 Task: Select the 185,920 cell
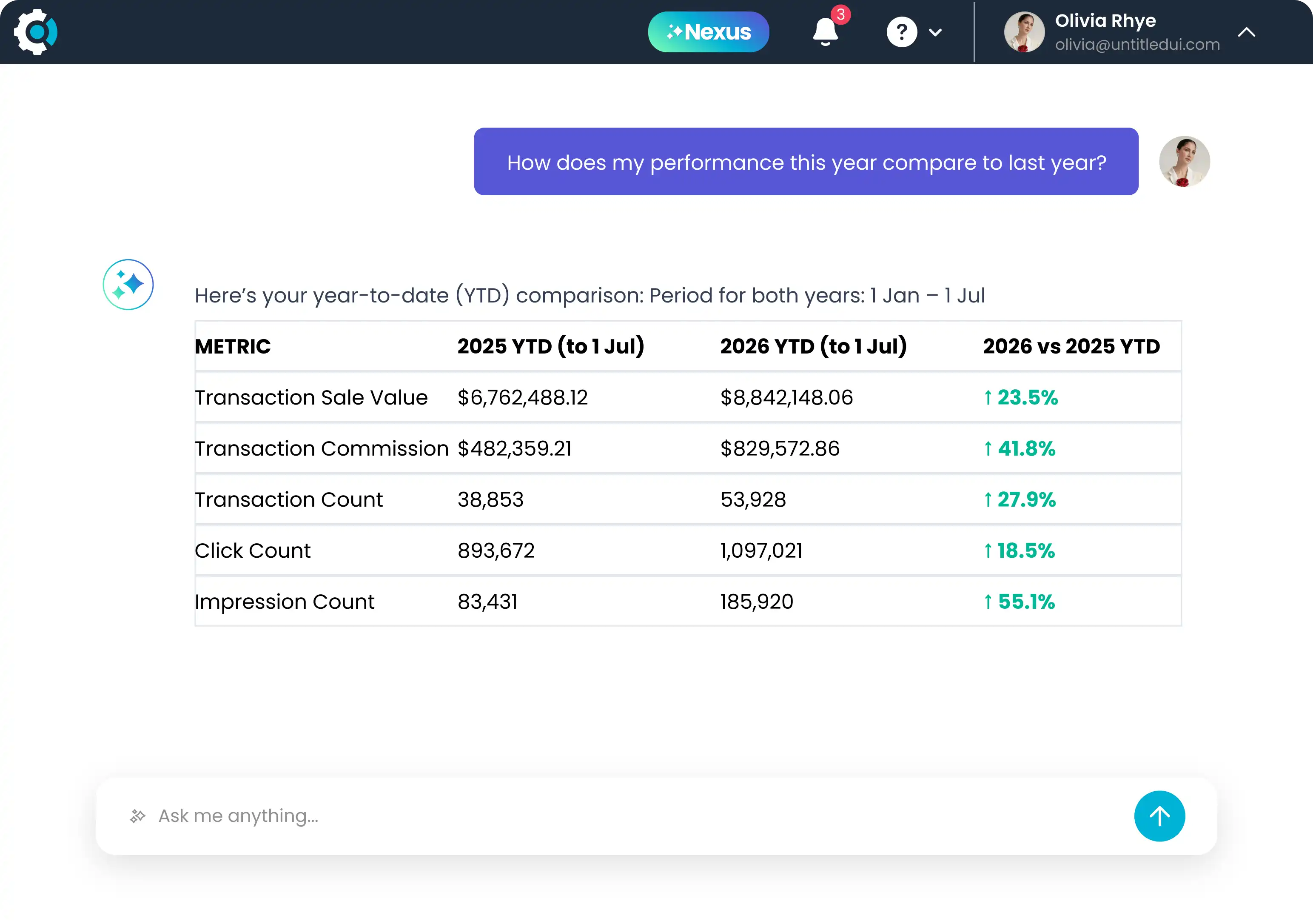(x=757, y=602)
